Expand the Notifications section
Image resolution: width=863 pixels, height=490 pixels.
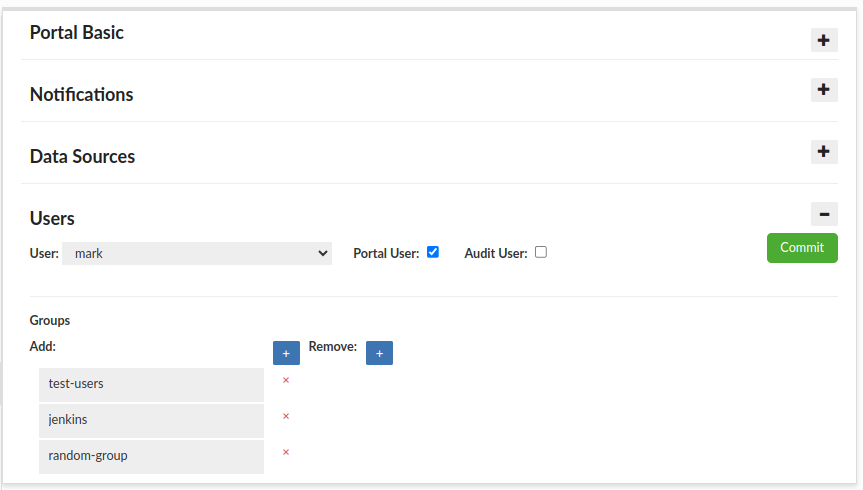(x=823, y=90)
